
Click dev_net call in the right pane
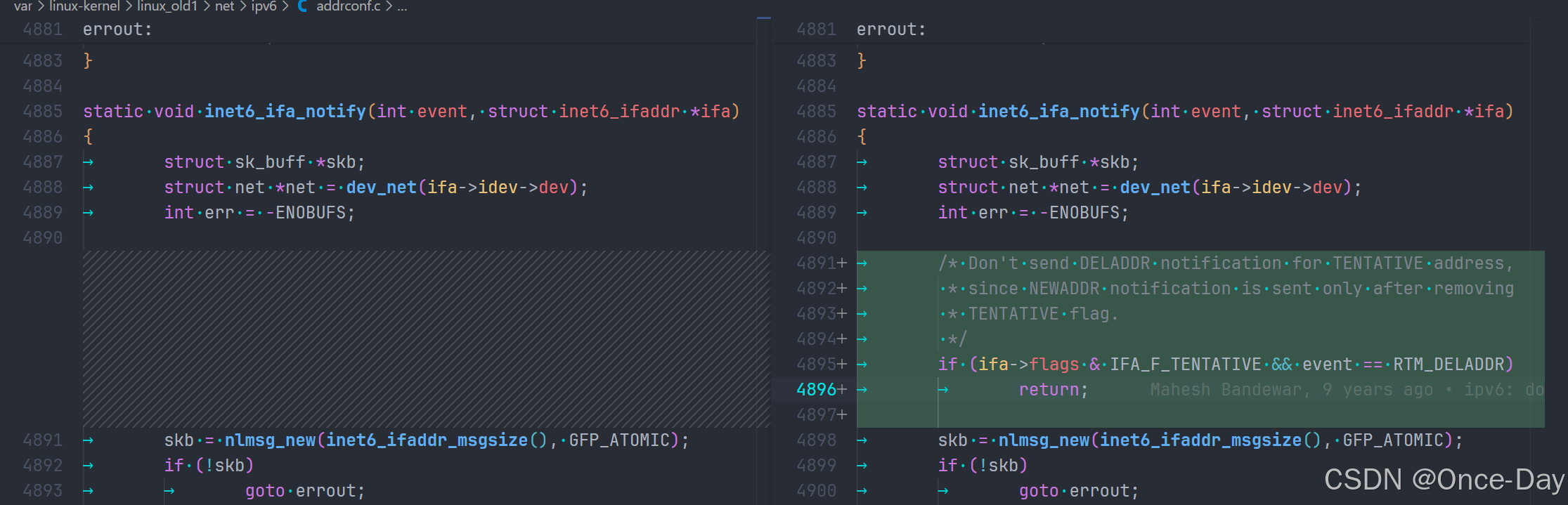[1155, 188]
